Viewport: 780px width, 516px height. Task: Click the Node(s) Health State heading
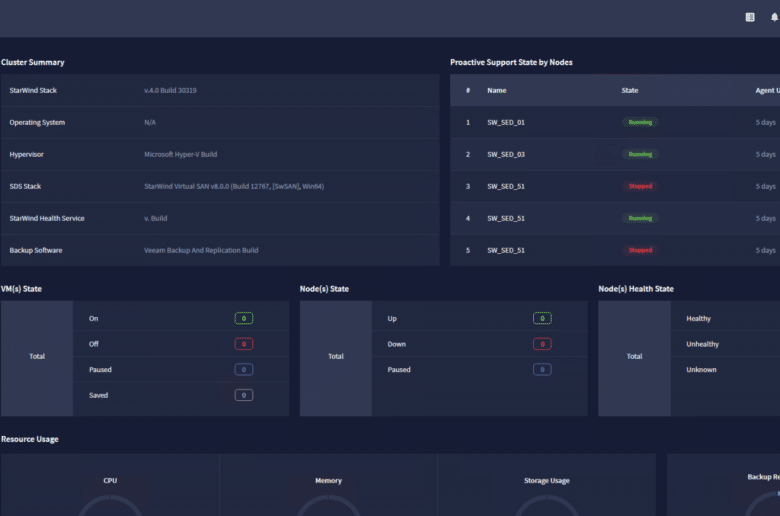636,289
